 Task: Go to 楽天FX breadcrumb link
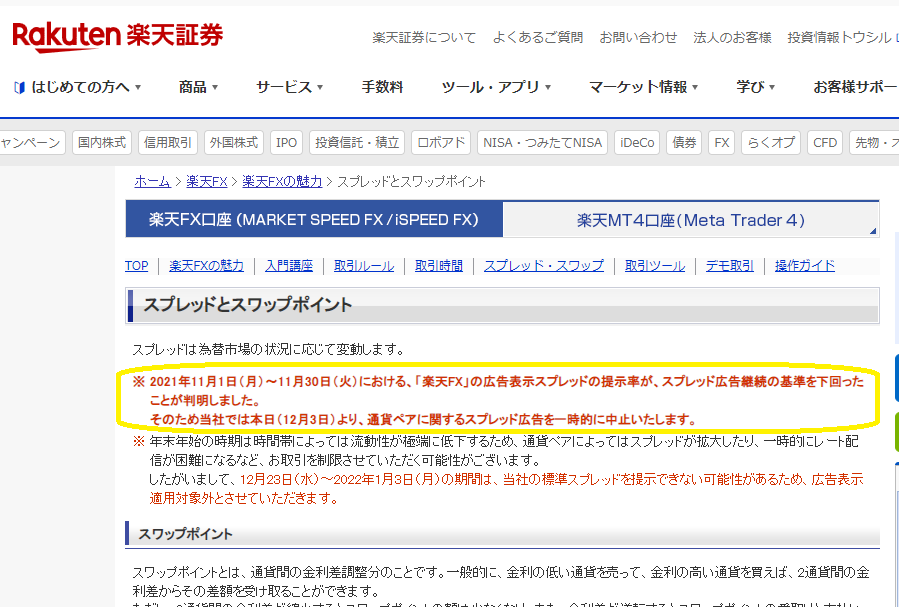click(206, 182)
